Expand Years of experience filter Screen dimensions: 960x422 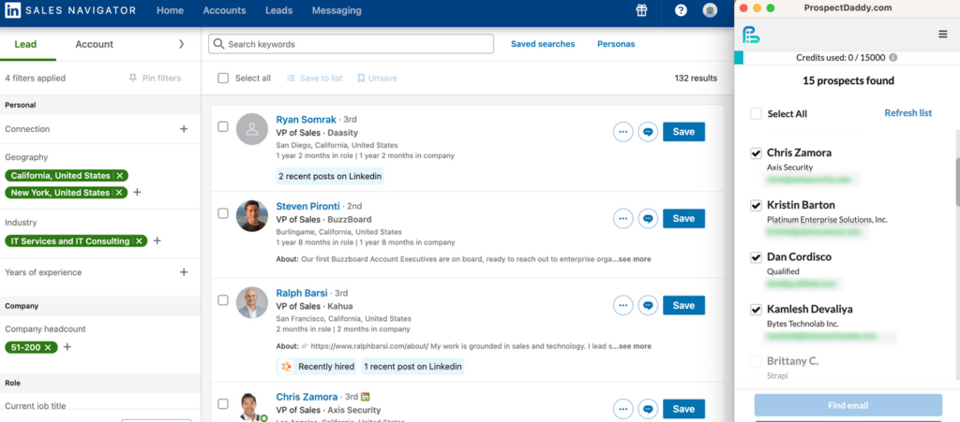click(184, 272)
